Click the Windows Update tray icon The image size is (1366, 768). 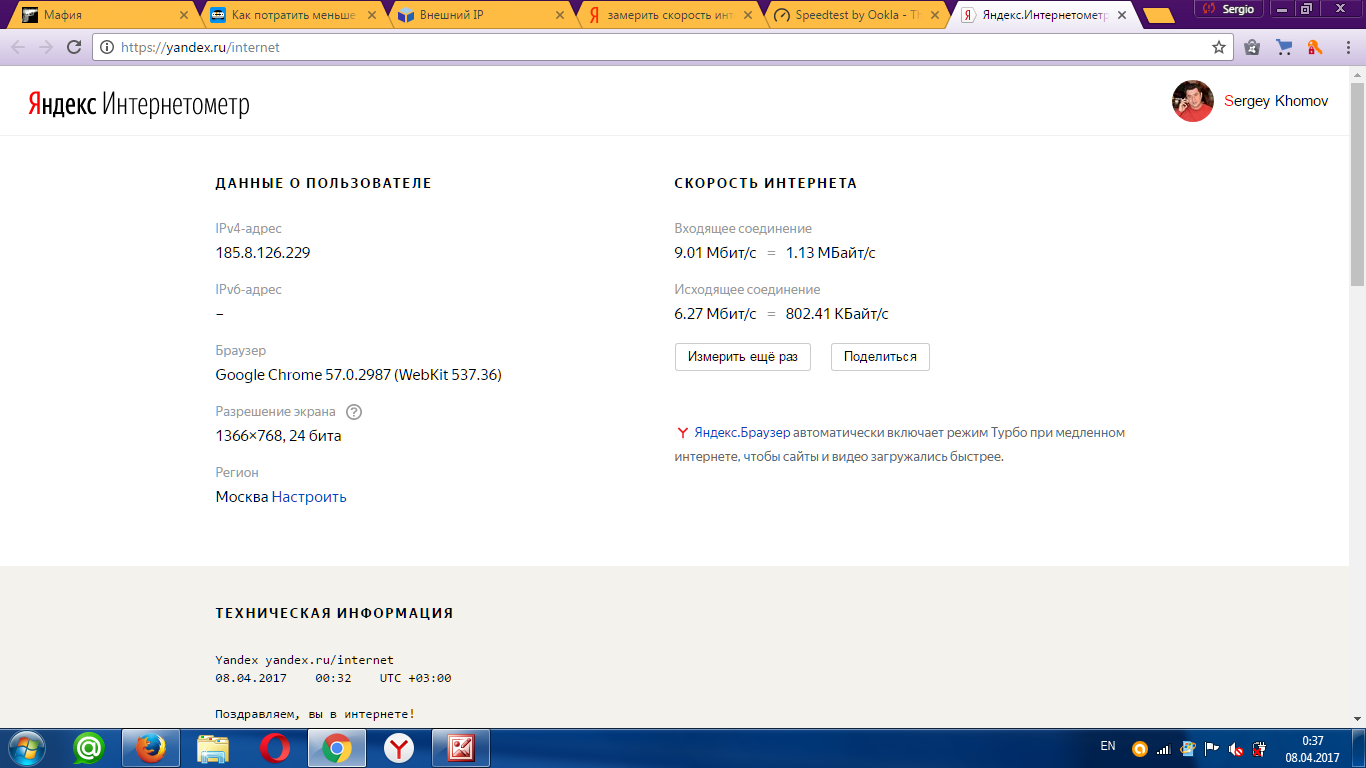pyautogui.click(x=1187, y=748)
